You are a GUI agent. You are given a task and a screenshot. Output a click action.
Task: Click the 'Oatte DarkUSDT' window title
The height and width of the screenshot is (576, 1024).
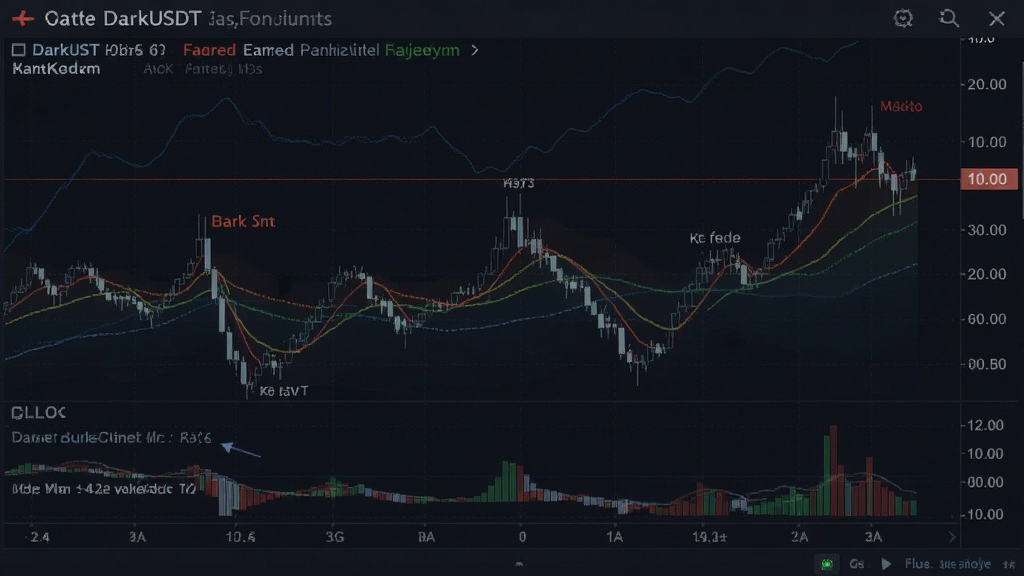coord(123,18)
